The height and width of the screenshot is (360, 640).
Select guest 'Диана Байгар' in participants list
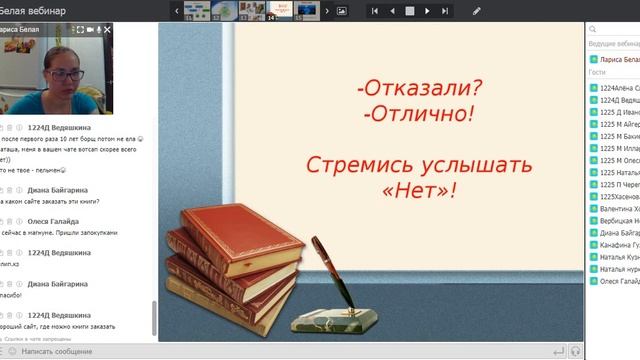[615, 233]
